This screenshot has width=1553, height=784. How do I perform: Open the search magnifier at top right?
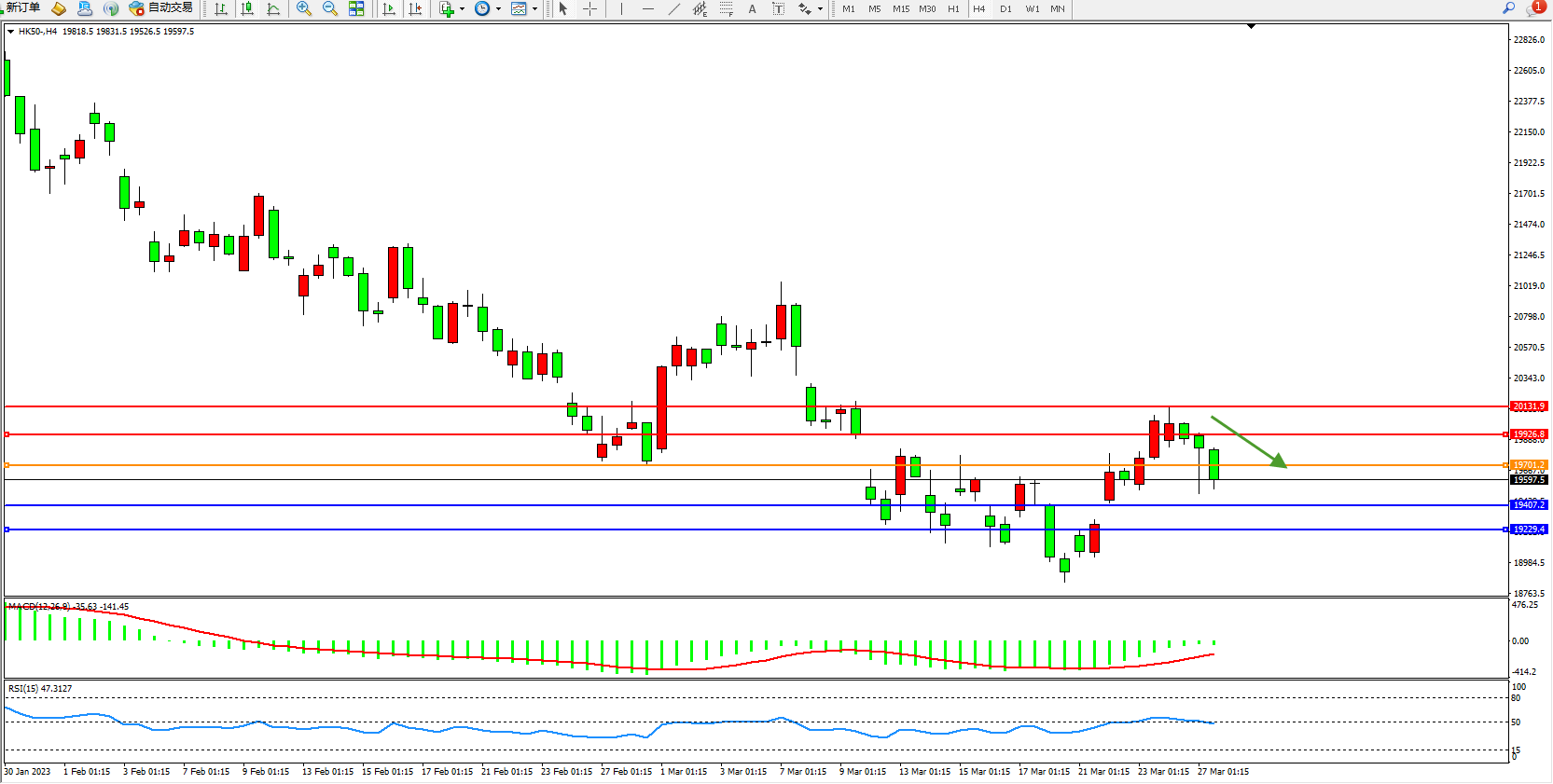[x=1508, y=8]
